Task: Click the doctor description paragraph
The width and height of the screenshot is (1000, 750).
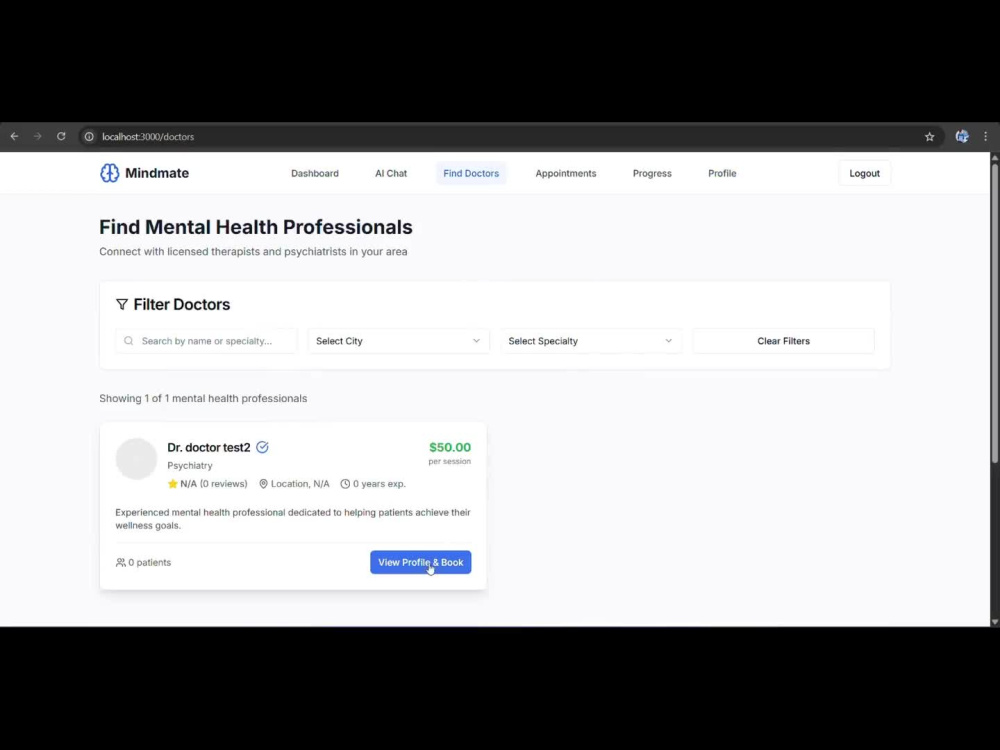Action: 293,518
